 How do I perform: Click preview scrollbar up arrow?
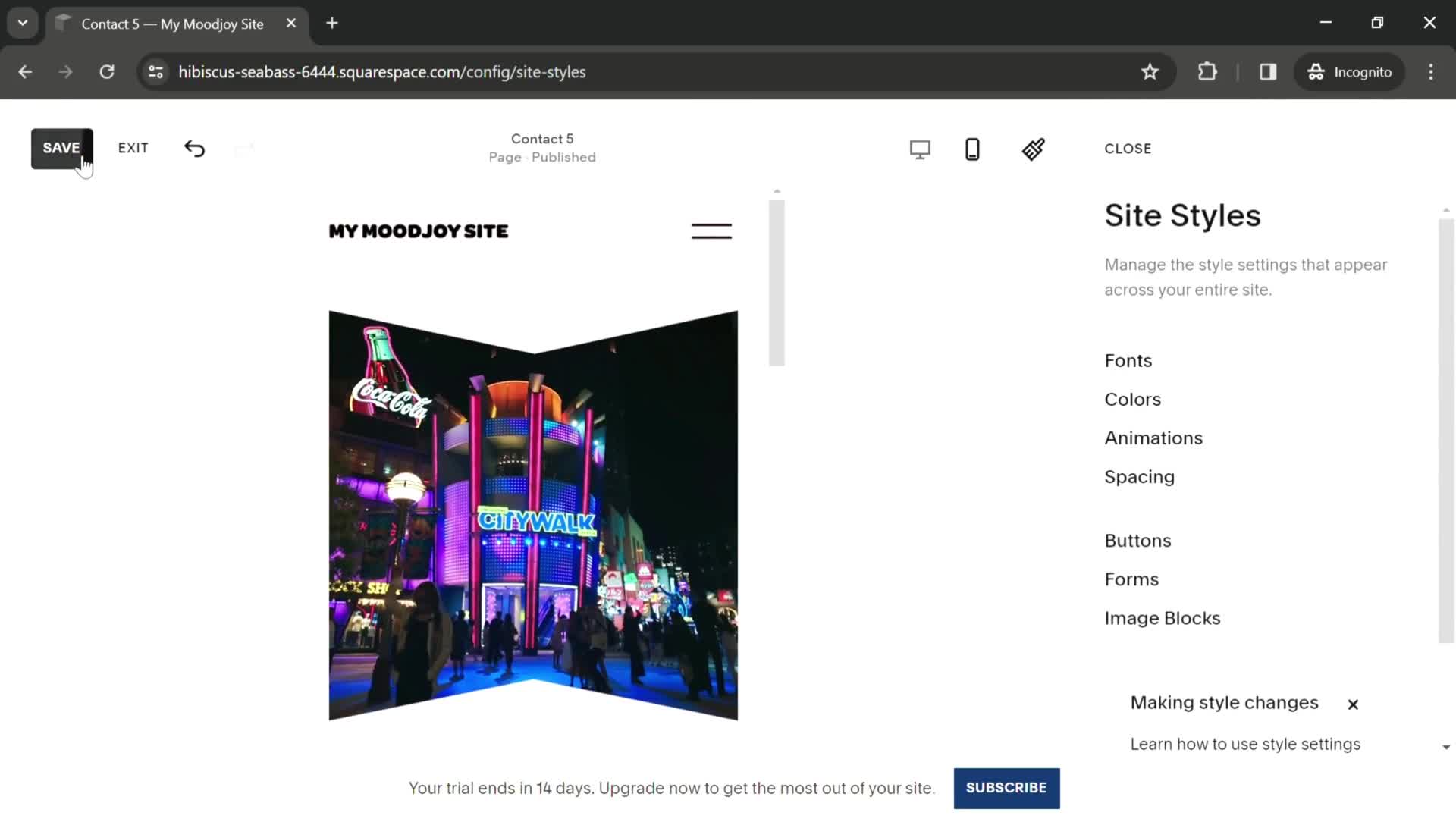click(777, 192)
